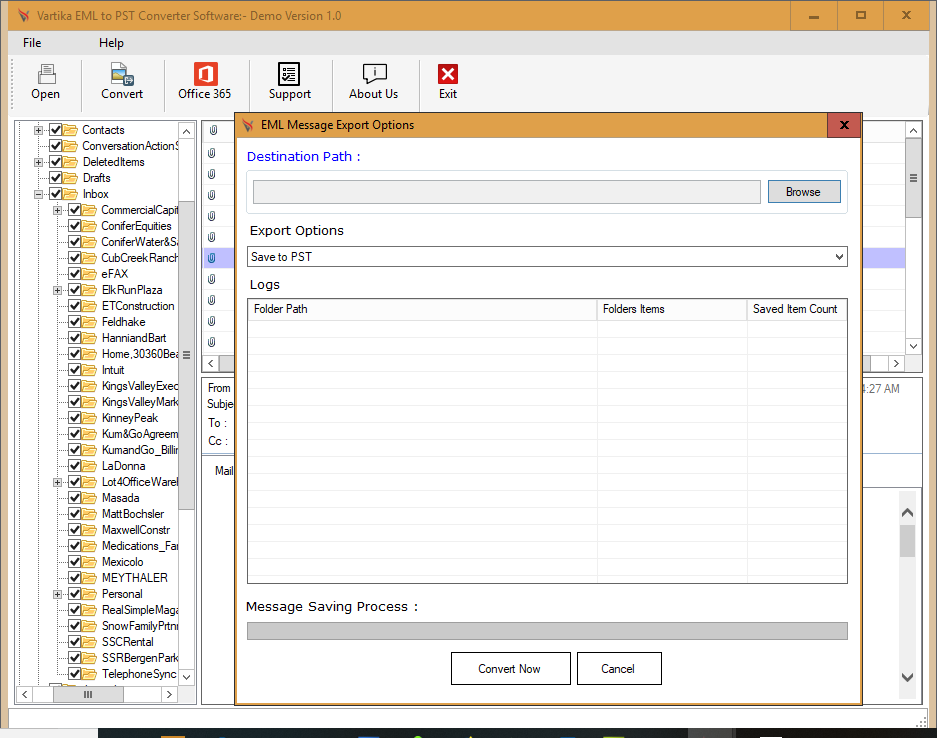
Task: Expand the ElkRunPlaza folder node
Action: pyautogui.click(x=57, y=290)
